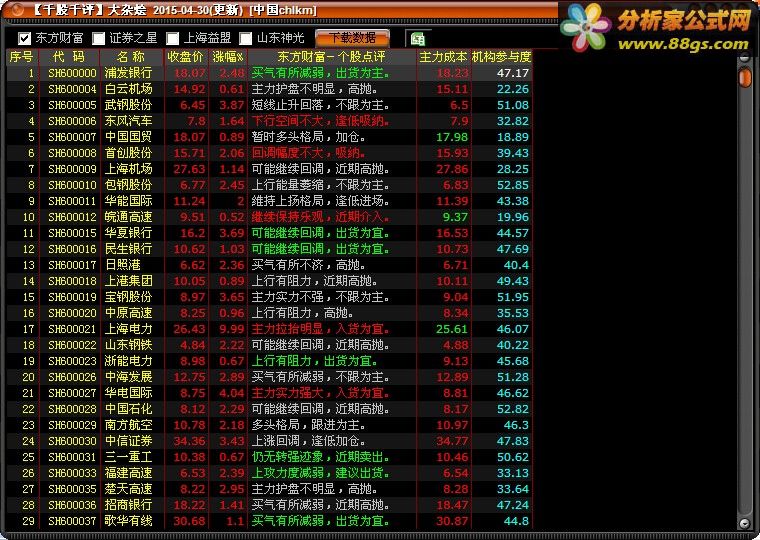Sort by the 涨幅% column header
Viewport: 760px width, 540px height.
click(x=228, y=57)
